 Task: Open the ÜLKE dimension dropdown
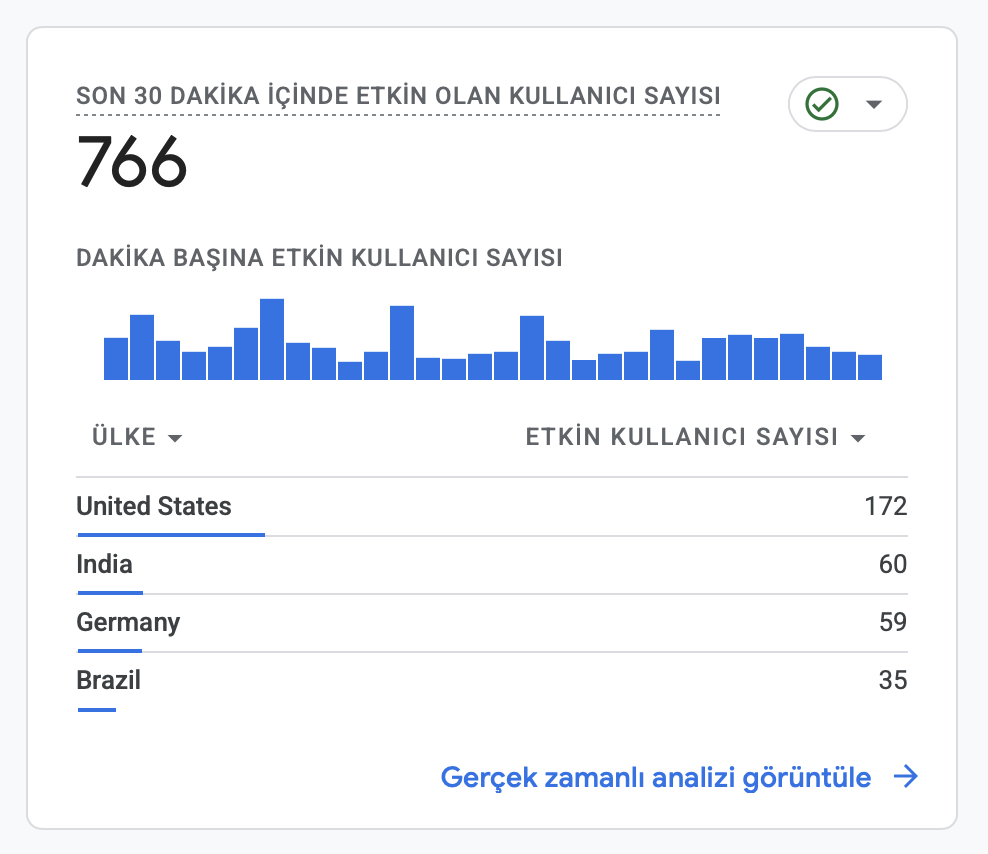click(137, 437)
